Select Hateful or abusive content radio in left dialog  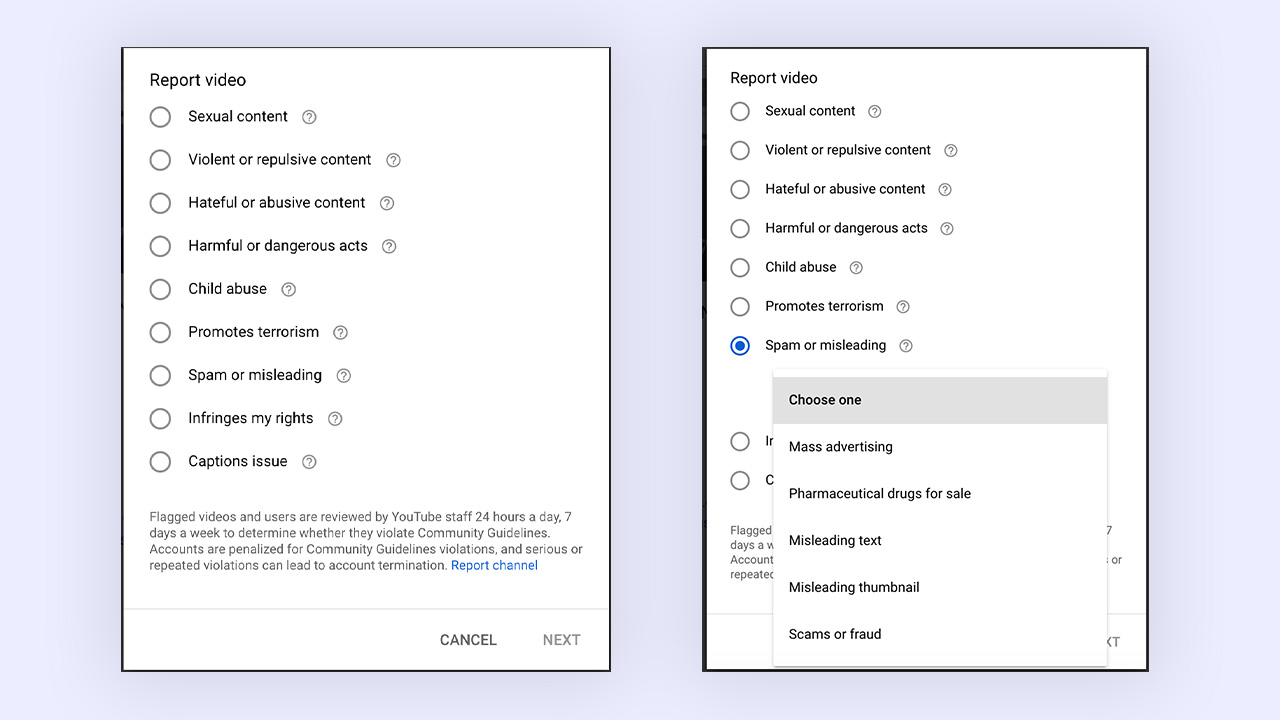(160, 203)
